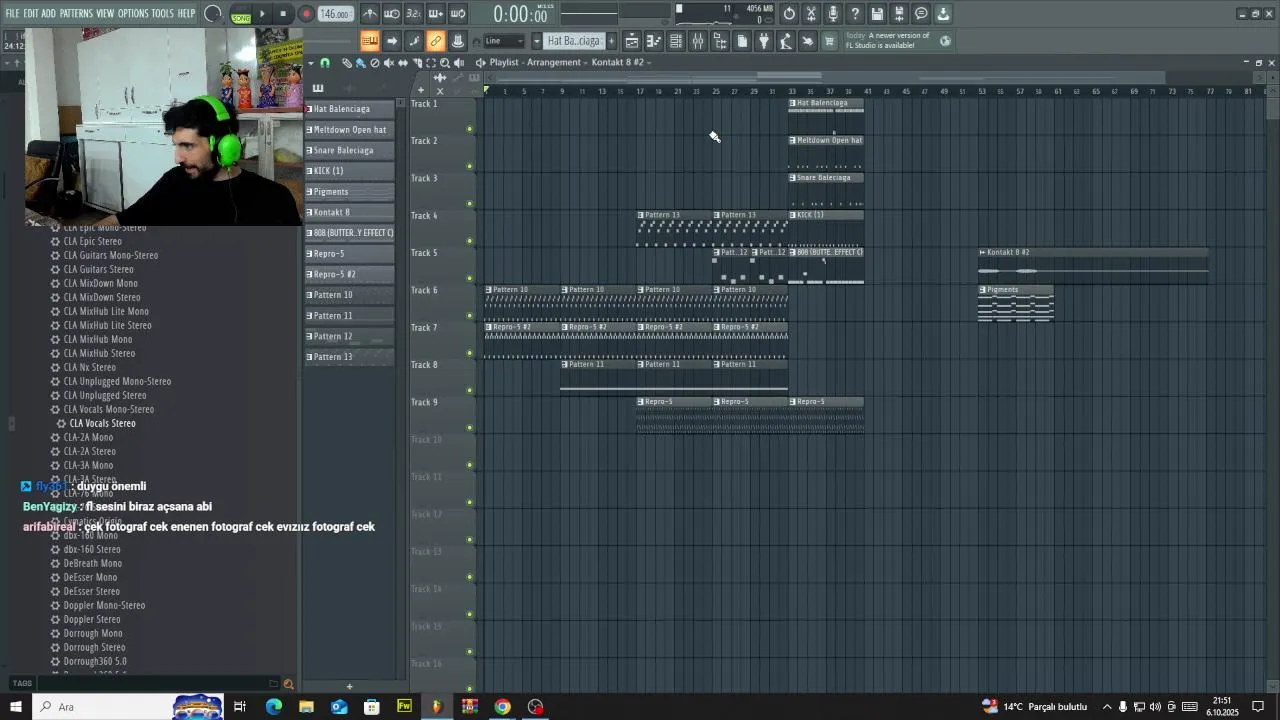Toggle the typing keyboard to piano button
This screenshot has height=720, width=1280.
pos(370,41)
